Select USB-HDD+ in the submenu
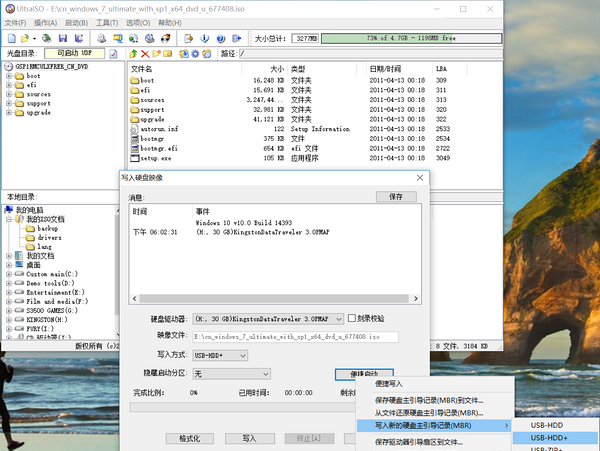600x451 pixels. coord(556,438)
